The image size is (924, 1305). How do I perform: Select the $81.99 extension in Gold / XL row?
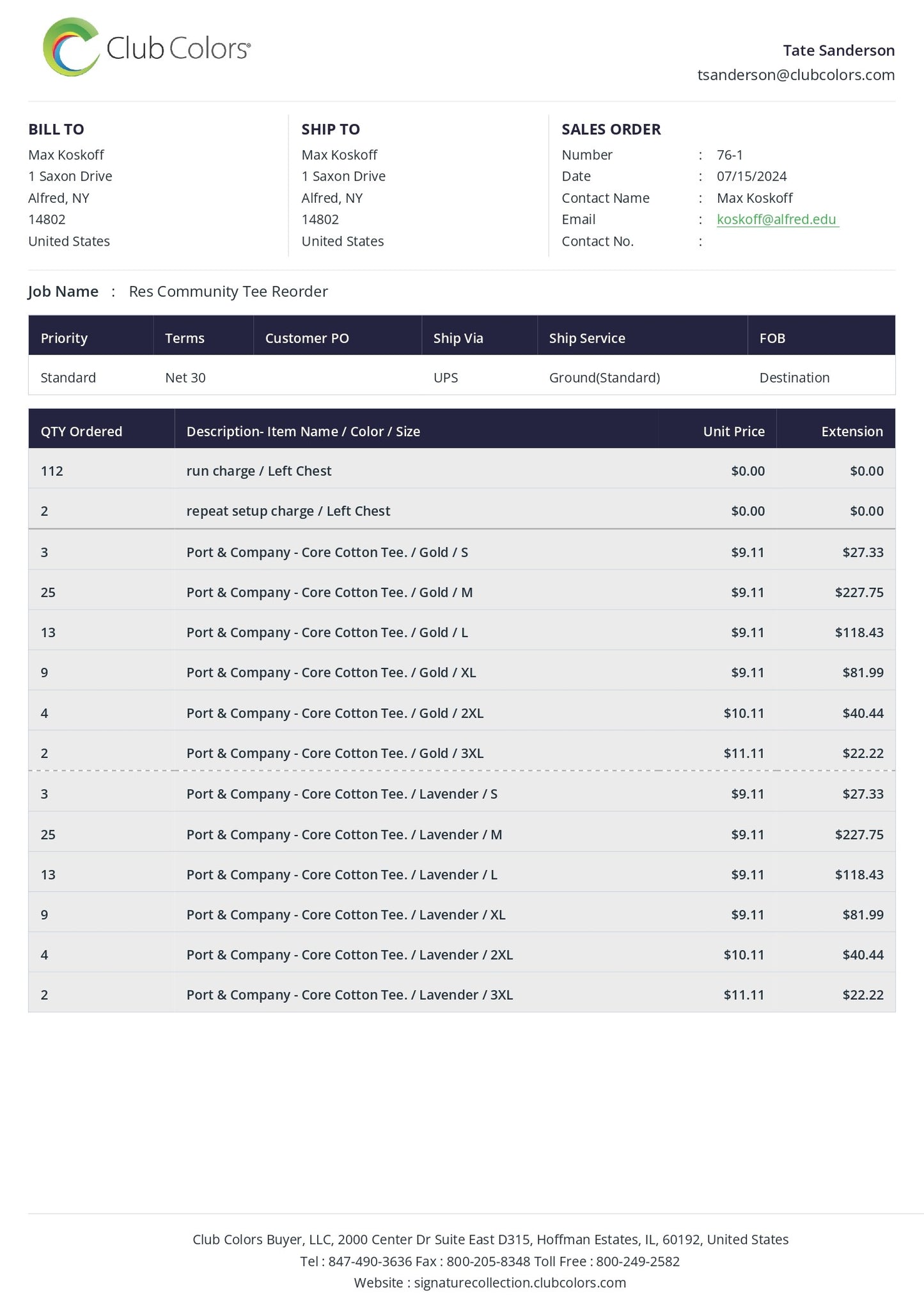click(x=863, y=672)
